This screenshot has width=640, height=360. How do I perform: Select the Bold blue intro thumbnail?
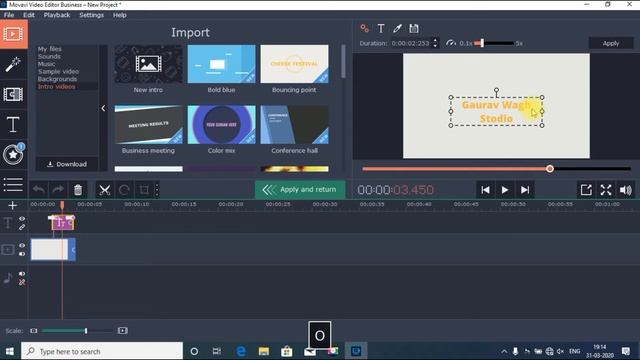click(x=221, y=64)
